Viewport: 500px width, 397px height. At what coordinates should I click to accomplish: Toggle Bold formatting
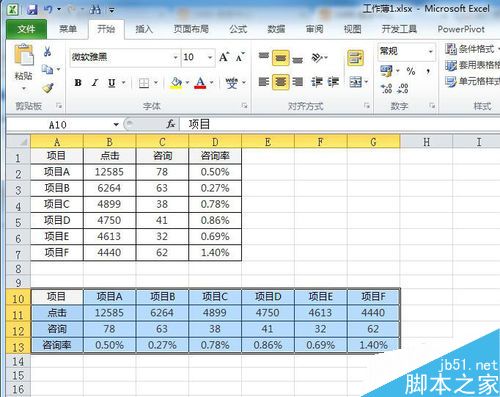pyautogui.click(x=78, y=83)
